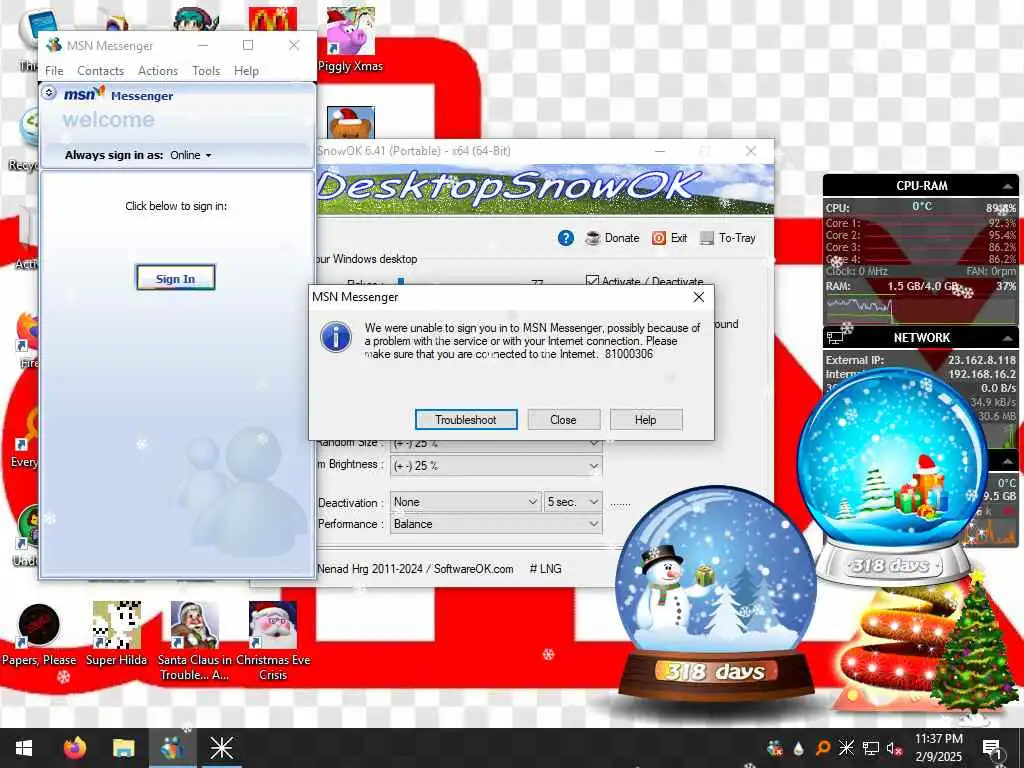
Task: Collapse the CPU-RAM gadget panel arrow
Action: 1007,186
